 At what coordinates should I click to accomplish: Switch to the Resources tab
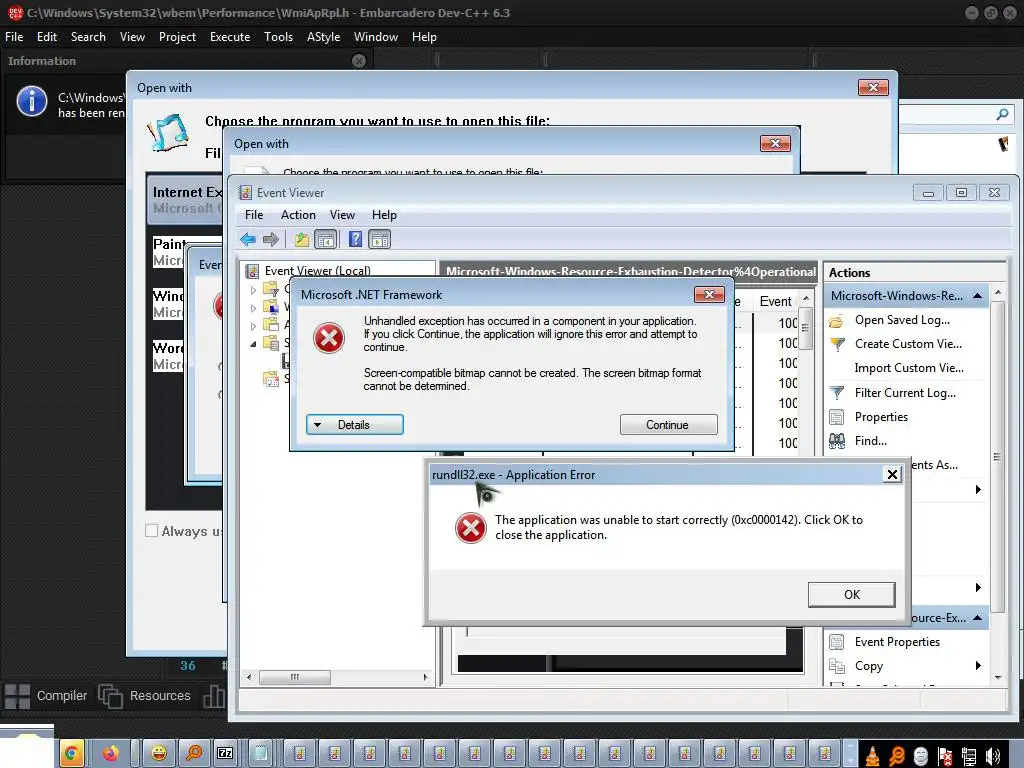[144, 696]
